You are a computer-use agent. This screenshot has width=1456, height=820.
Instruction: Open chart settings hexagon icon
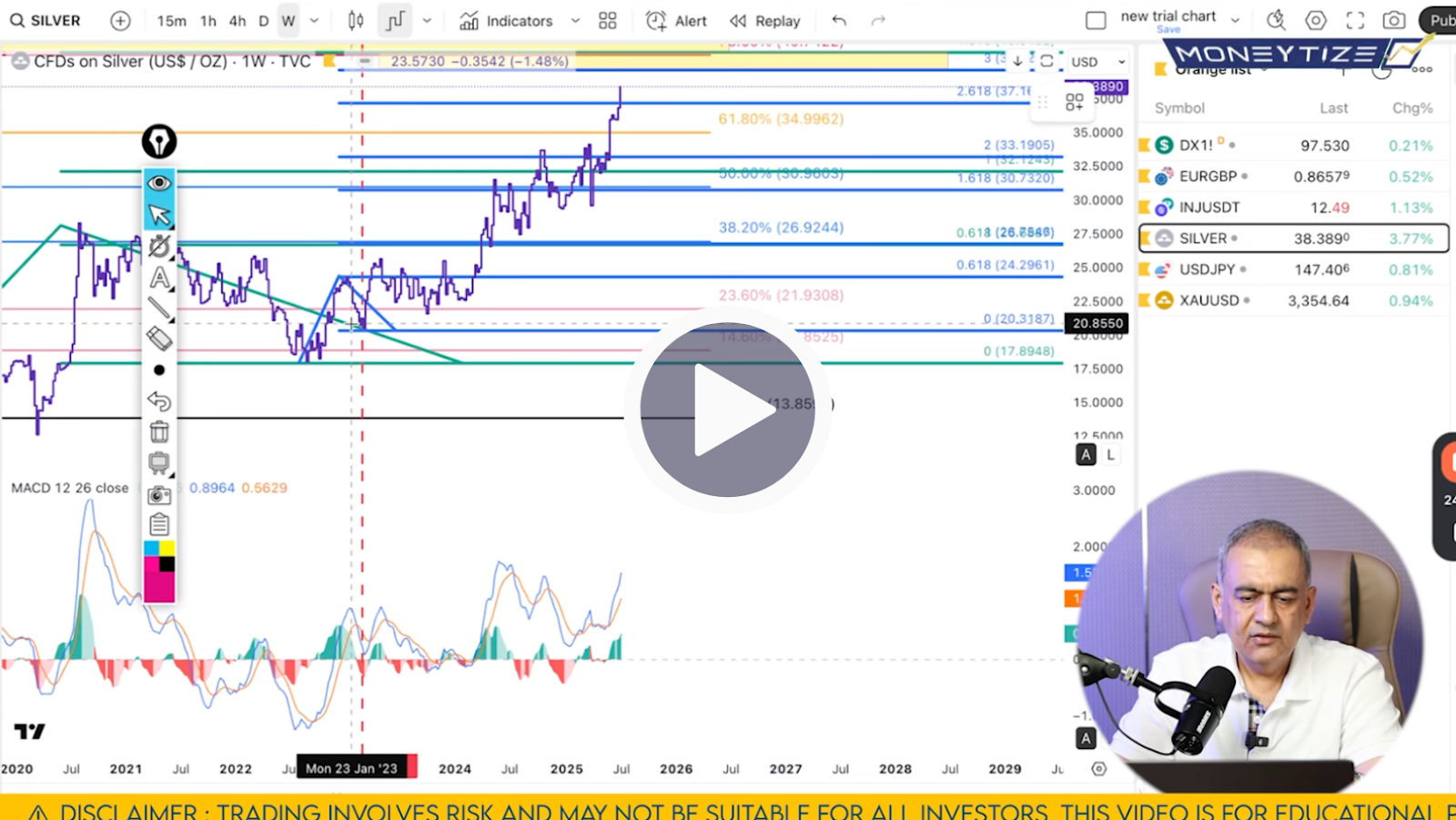click(1316, 20)
